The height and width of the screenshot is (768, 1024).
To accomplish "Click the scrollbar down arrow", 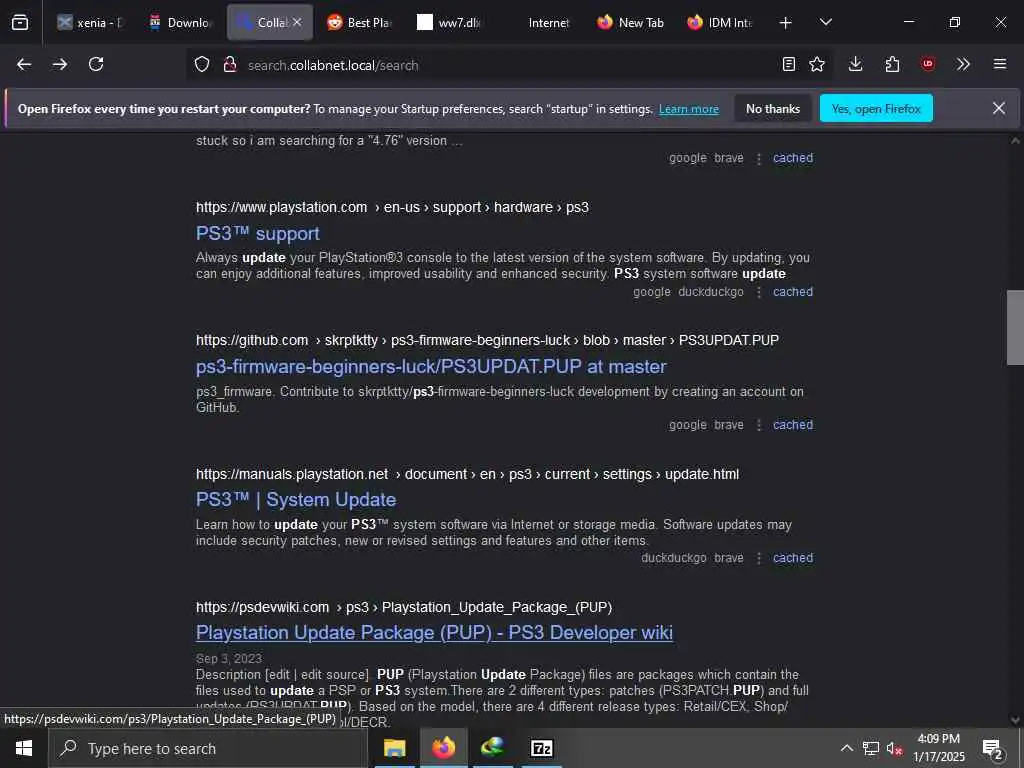I will (x=1015, y=720).
